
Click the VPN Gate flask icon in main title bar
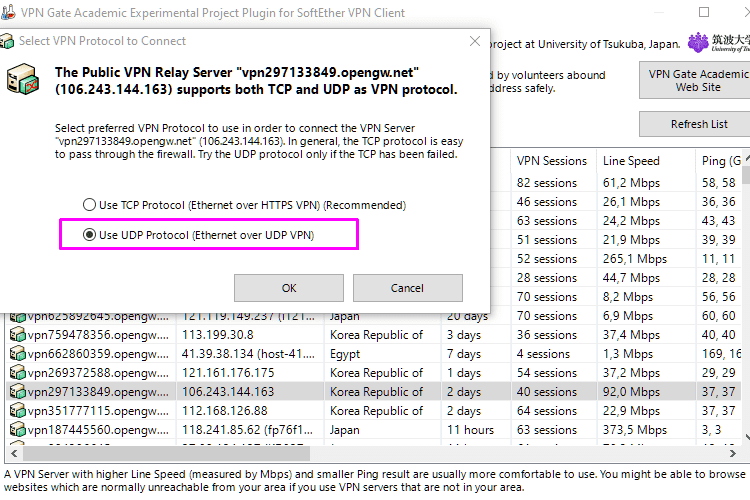8,12
